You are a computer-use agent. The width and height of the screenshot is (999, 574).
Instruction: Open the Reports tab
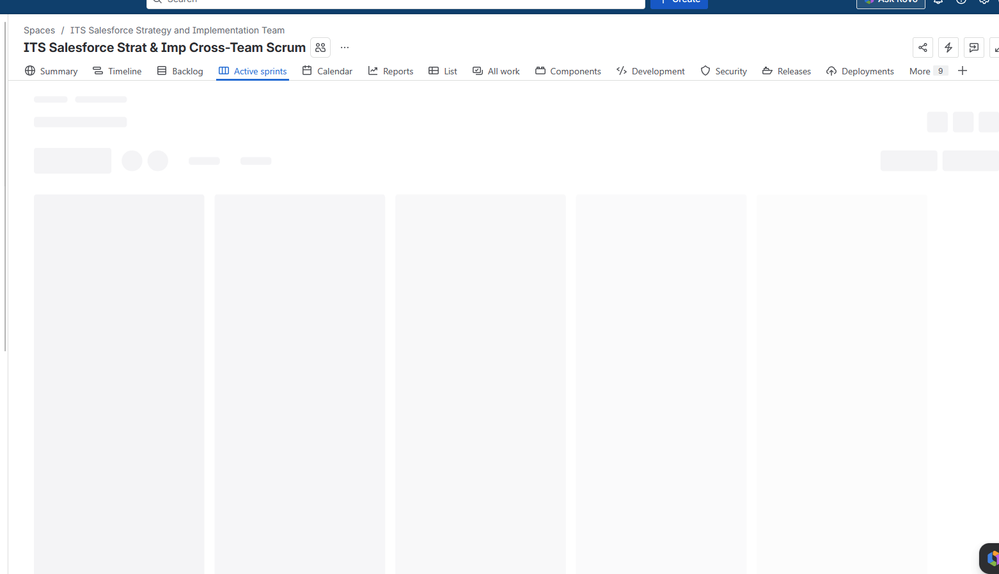tap(391, 71)
